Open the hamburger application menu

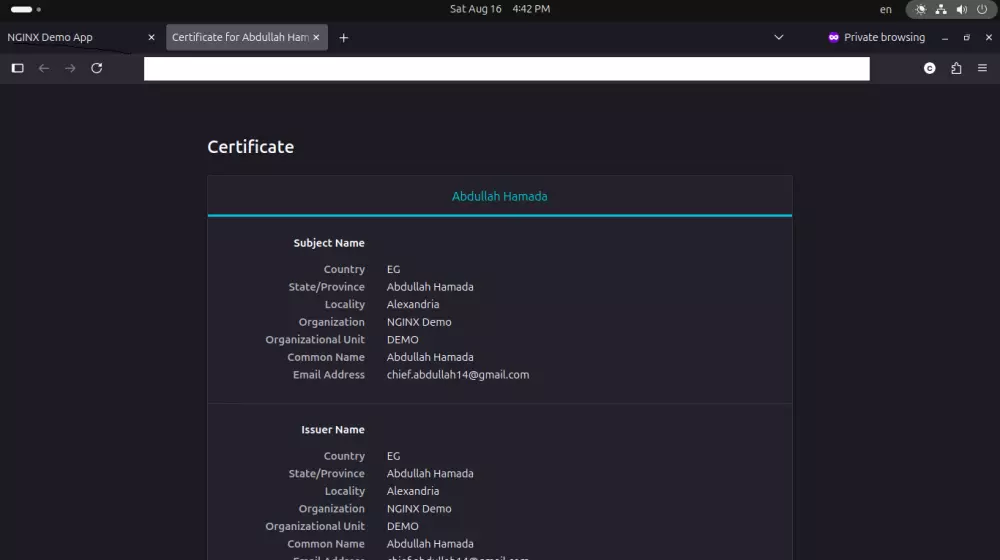tap(982, 68)
